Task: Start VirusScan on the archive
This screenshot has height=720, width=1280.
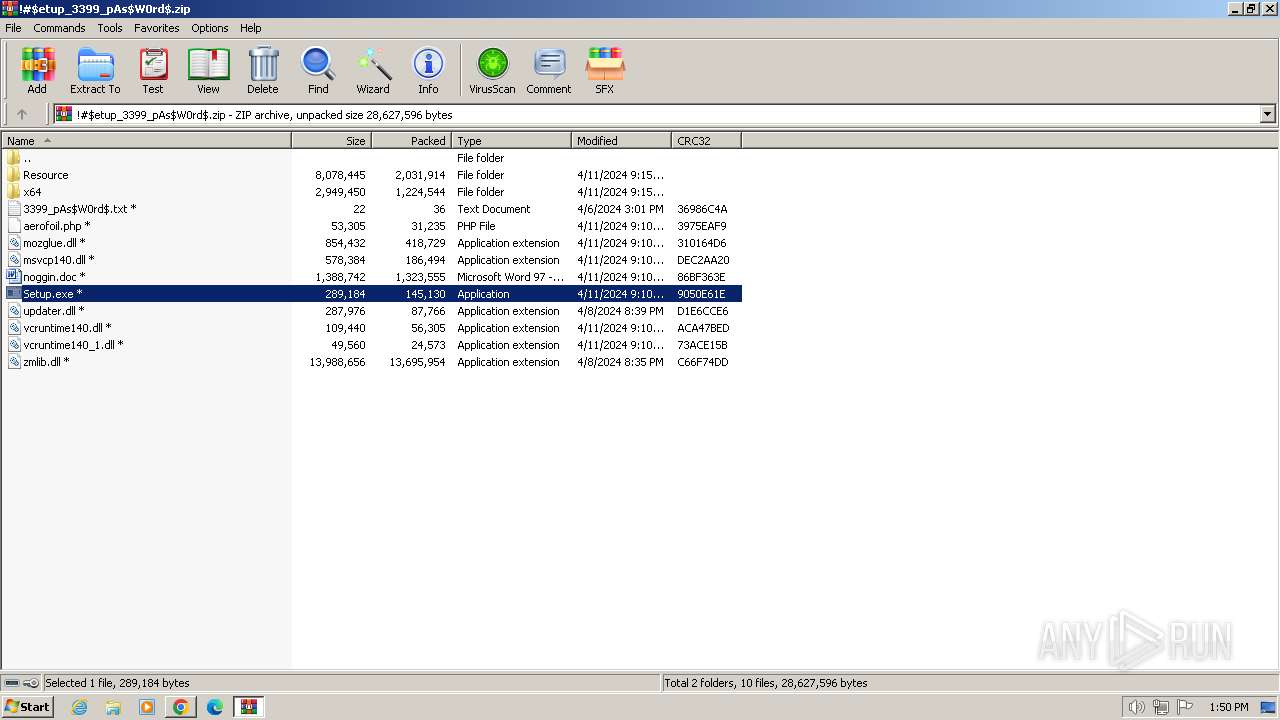Action: (492, 71)
